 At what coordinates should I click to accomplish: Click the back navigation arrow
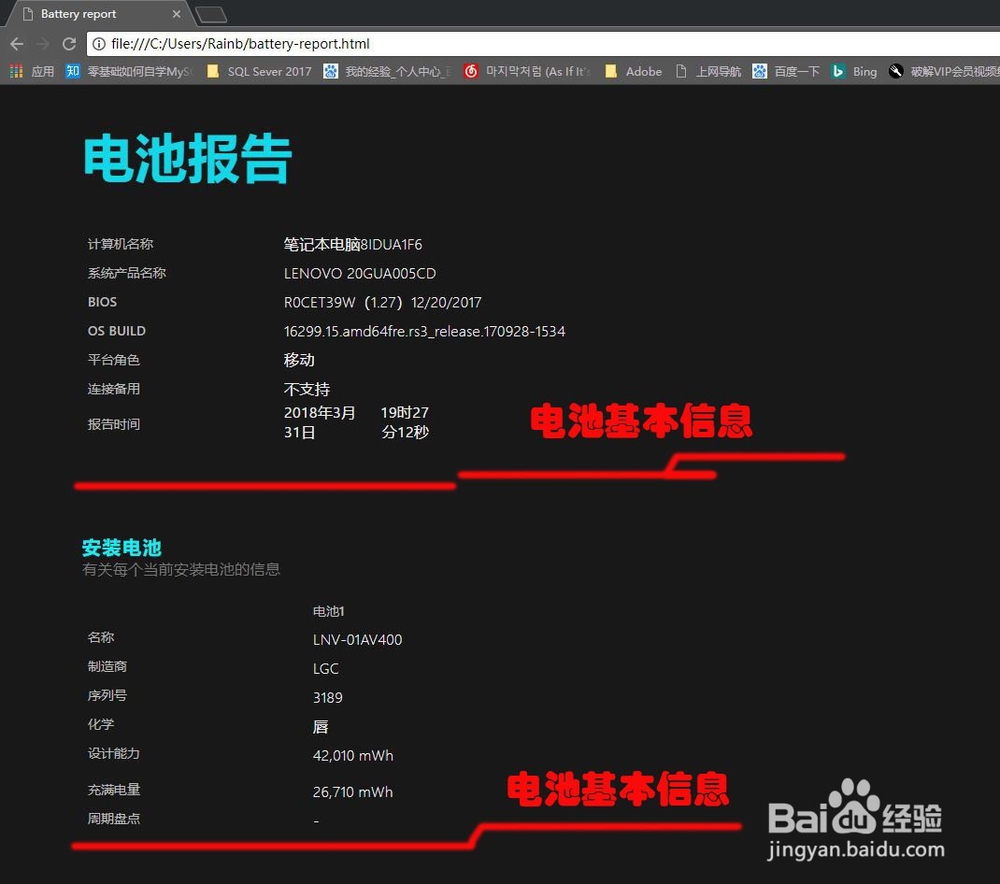coord(16,44)
